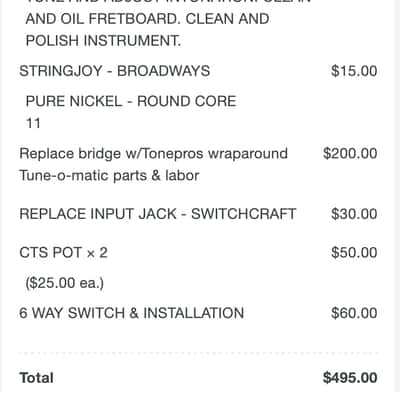400x400 pixels.
Task: Click the $200.00 bridge replacement price
Action: 350,154
